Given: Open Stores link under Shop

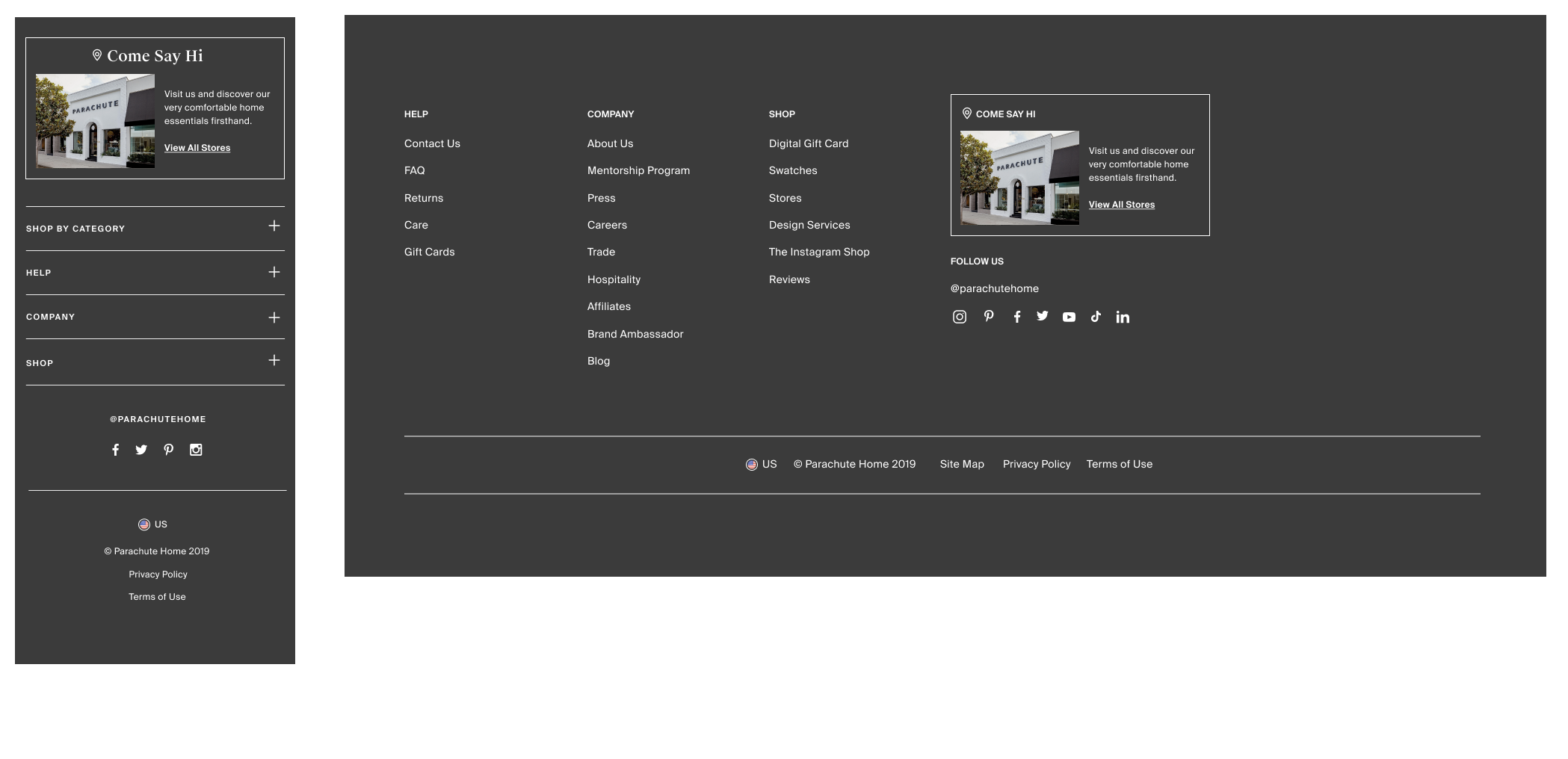Looking at the screenshot, I should 785,198.
